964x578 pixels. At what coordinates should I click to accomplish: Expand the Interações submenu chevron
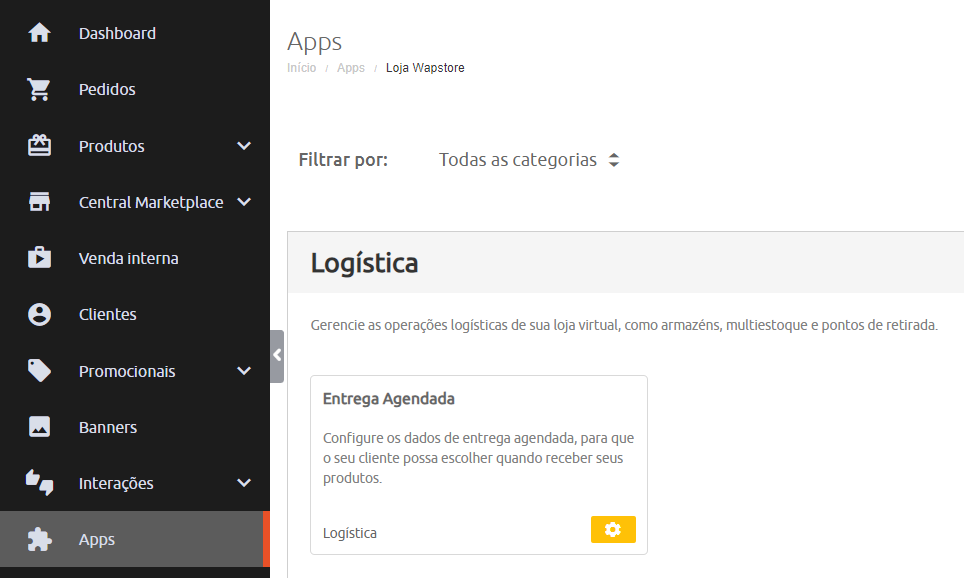click(x=244, y=483)
